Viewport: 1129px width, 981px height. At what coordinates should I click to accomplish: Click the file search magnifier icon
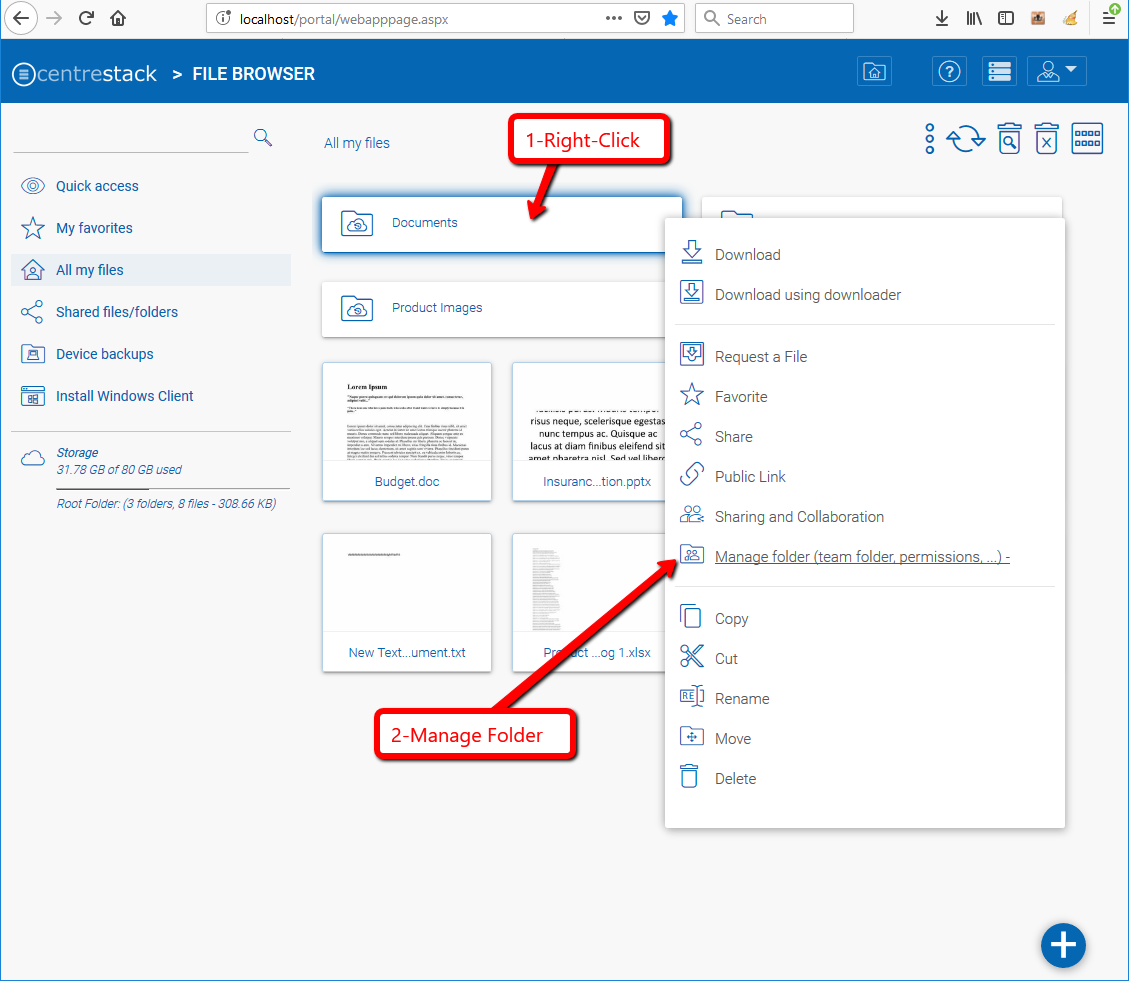[263, 137]
